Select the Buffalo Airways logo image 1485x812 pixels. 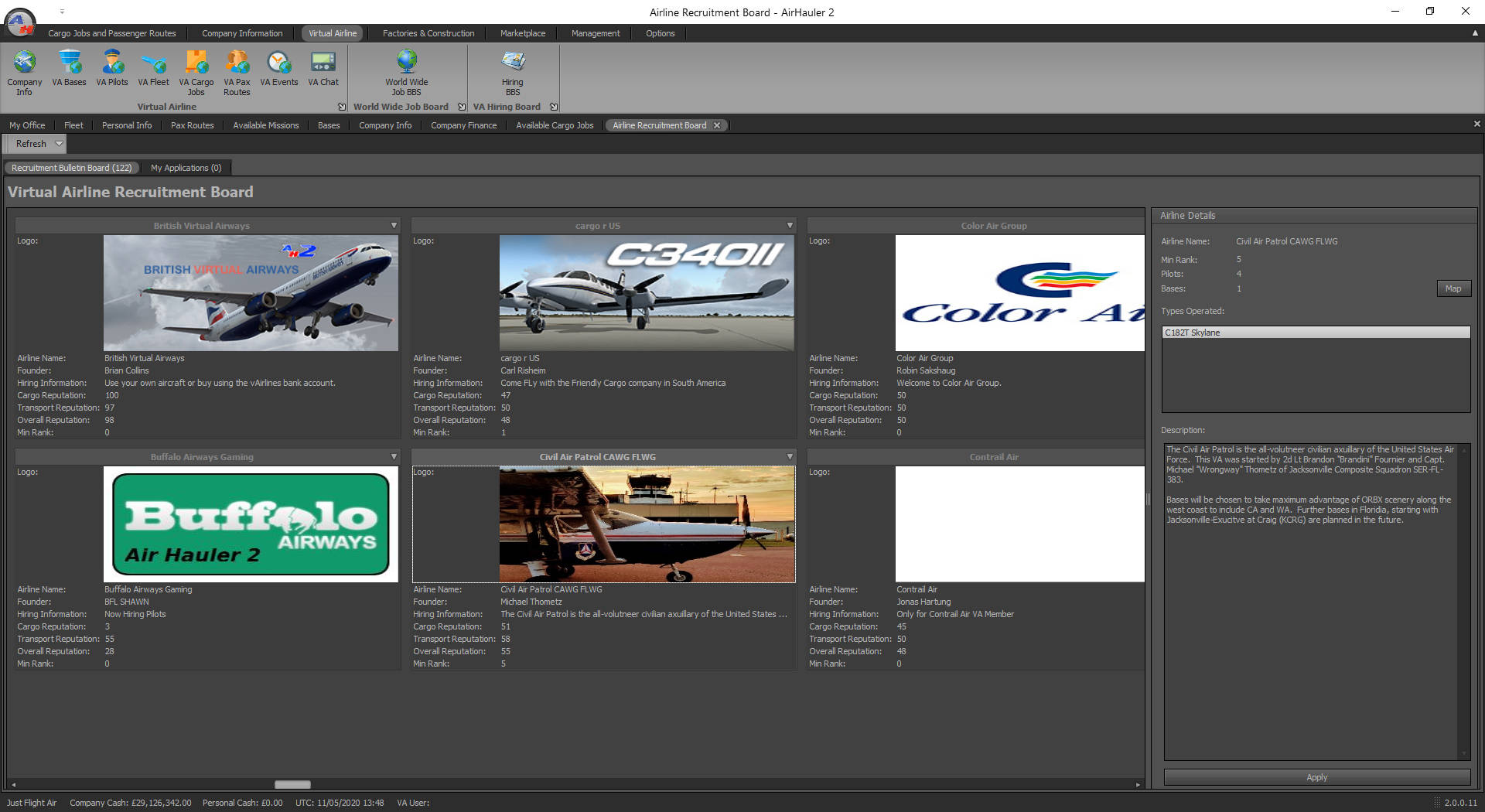pos(251,524)
